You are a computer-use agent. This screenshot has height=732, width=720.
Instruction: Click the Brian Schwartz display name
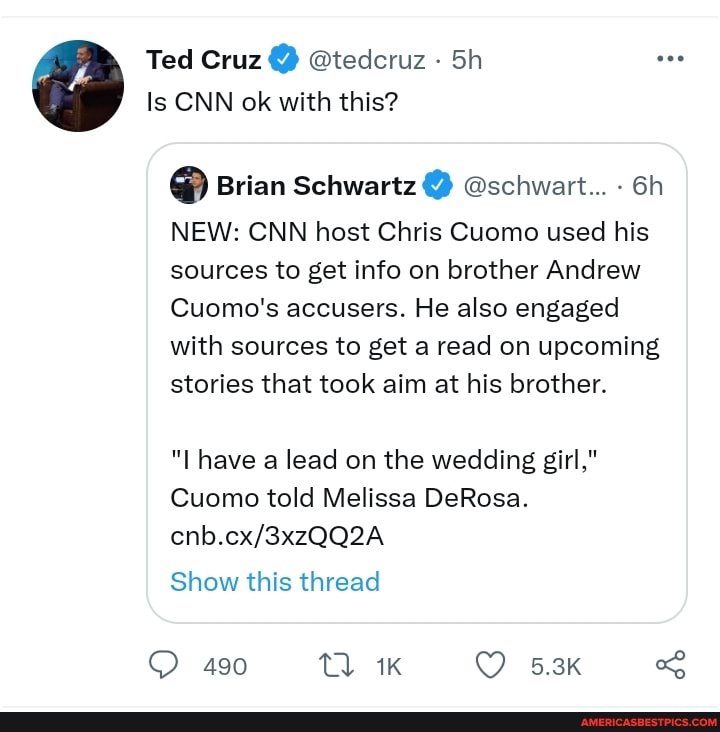click(x=316, y=186)
